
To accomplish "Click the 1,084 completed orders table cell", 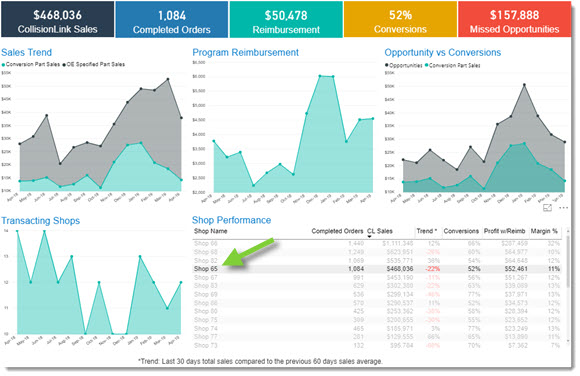I will point(356,269).
